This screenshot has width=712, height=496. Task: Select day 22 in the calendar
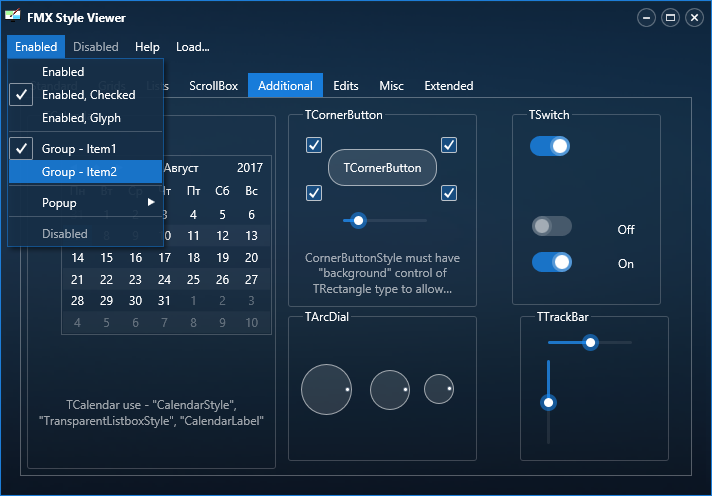[x=106, y=279]
